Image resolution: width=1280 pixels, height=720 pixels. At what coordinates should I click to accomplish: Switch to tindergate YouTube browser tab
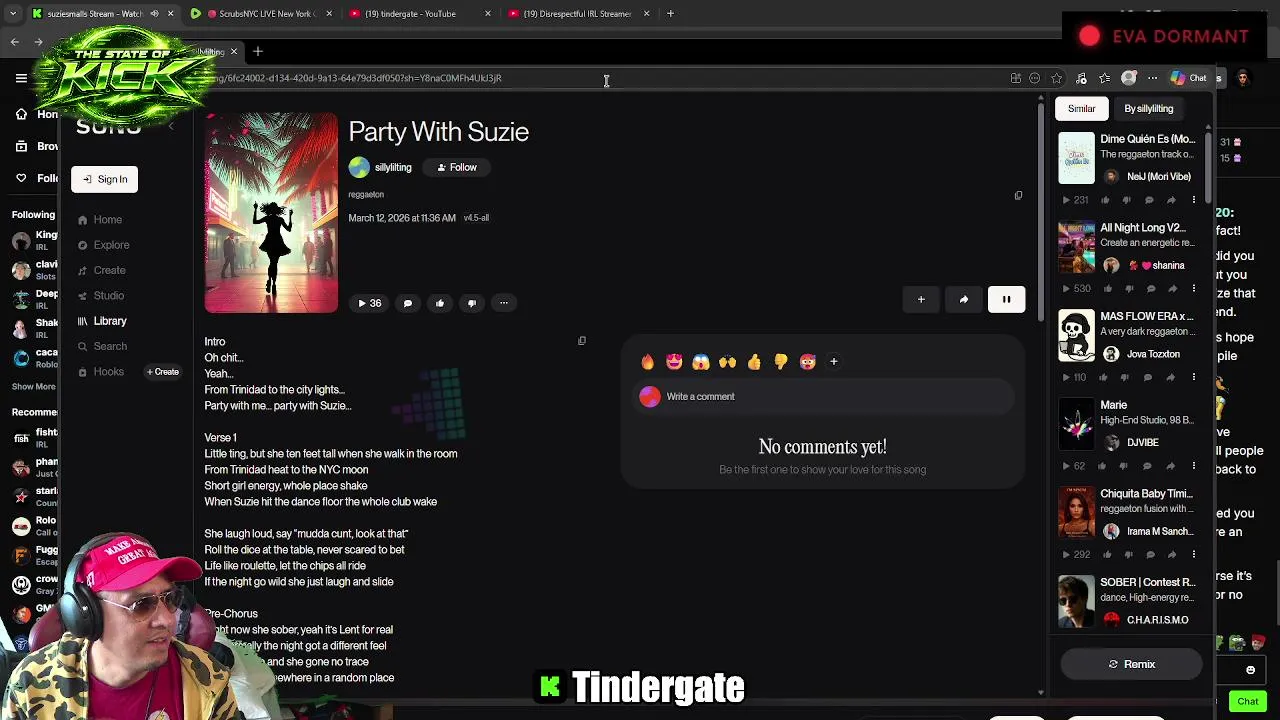click(418, 14)
